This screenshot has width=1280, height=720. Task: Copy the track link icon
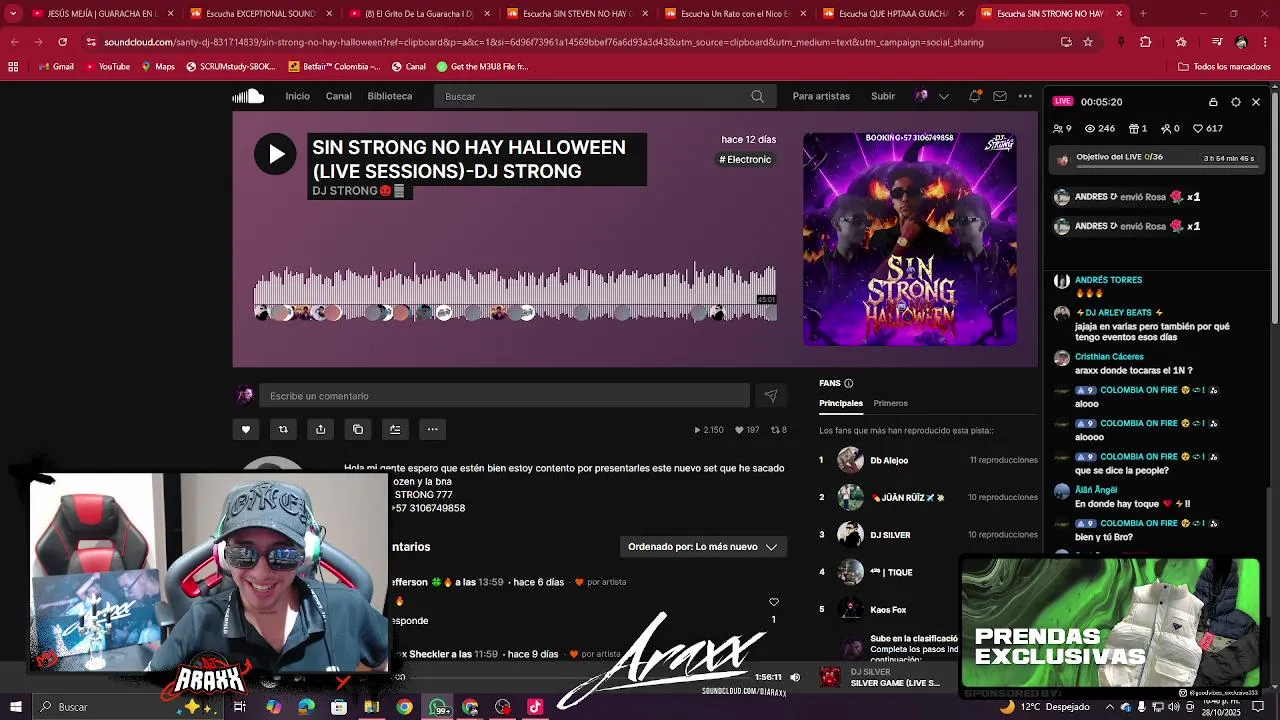coord(358,429)
